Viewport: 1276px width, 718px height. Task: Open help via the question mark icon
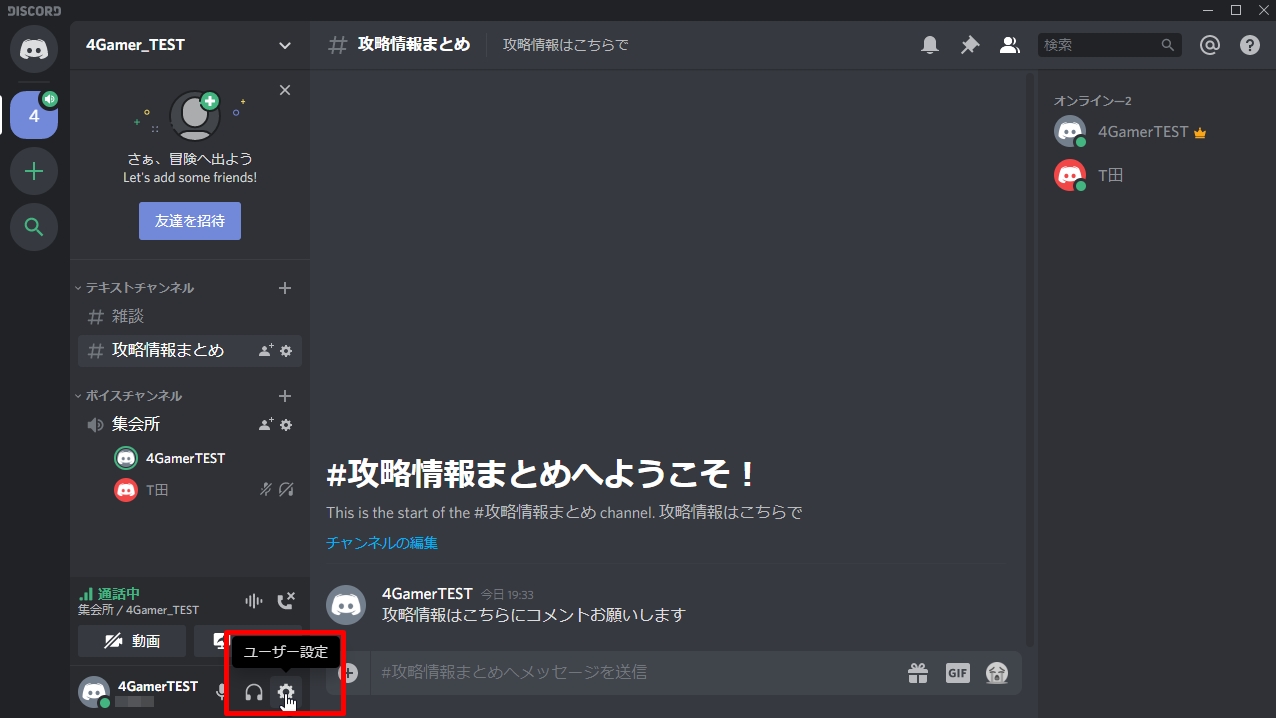coord(1250,45)
